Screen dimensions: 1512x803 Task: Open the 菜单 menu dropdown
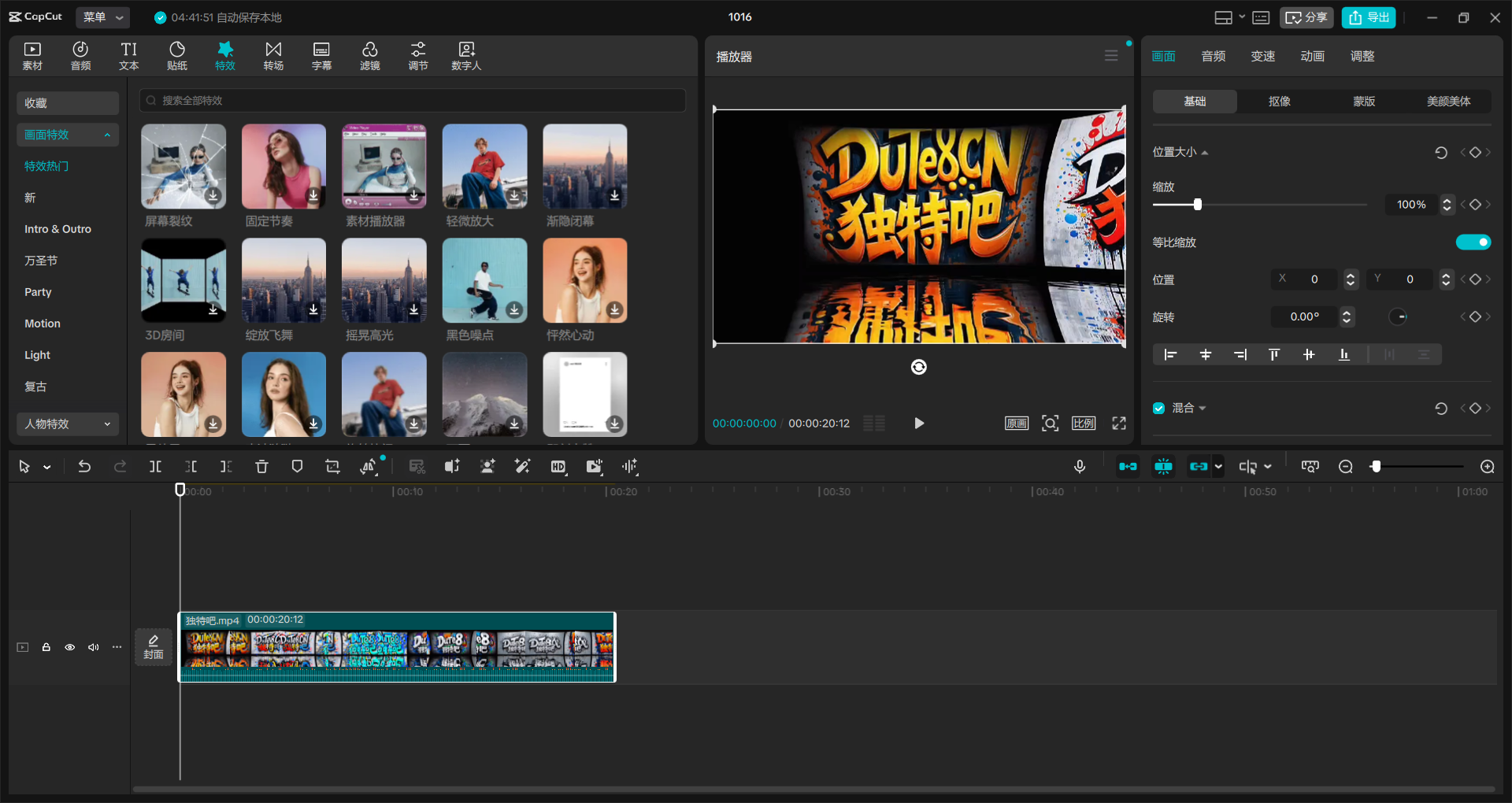(103, 17)
